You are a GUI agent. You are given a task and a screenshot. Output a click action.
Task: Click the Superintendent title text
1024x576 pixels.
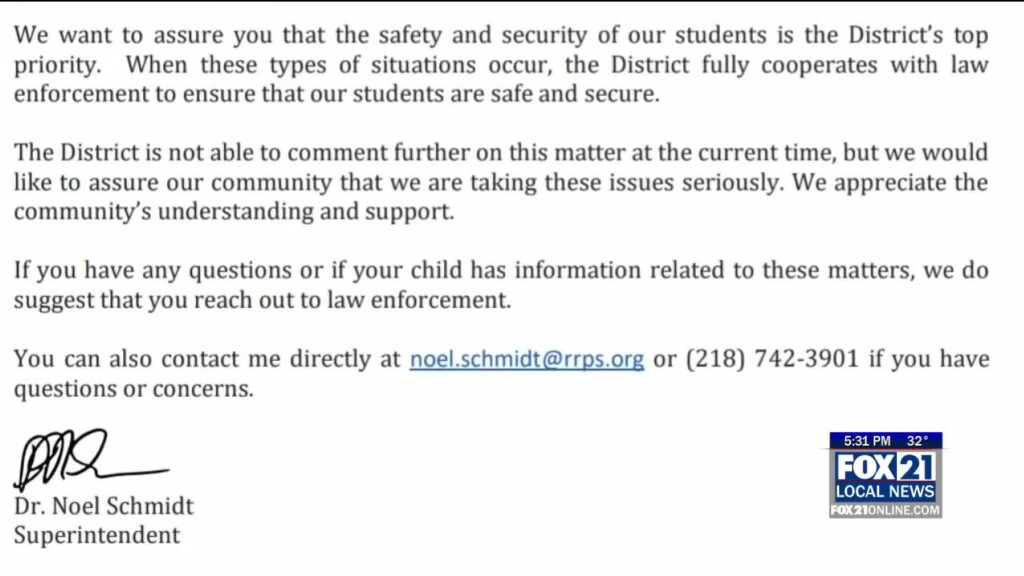click(x=97, y=535)
